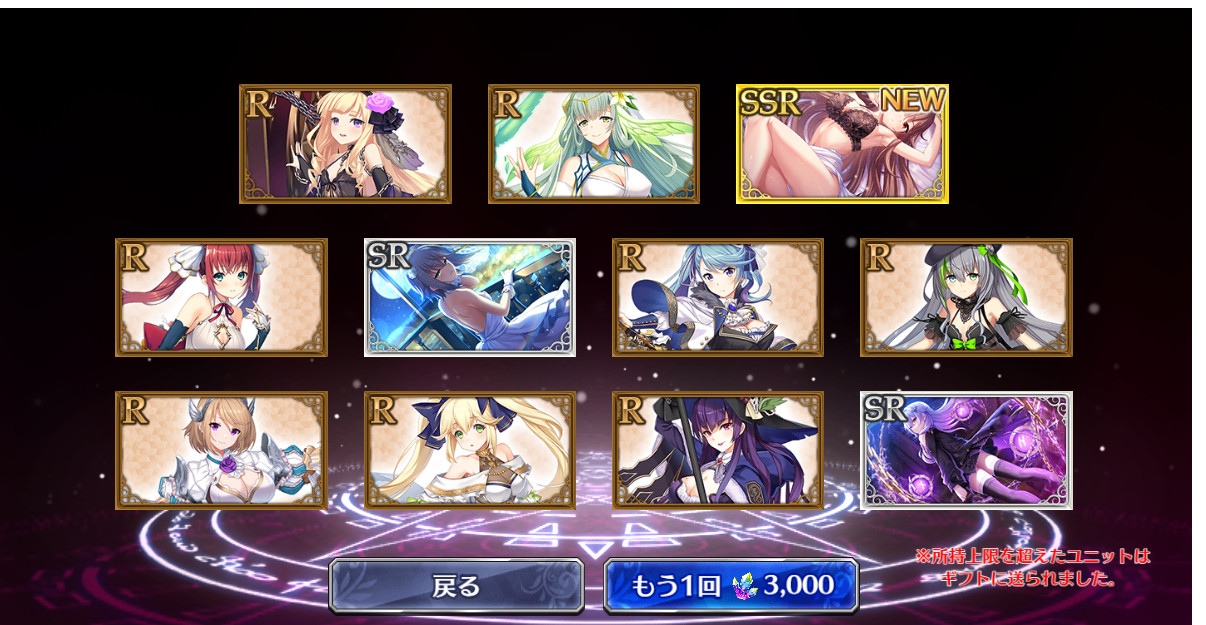1206x625 pixels.
Task: Click the 戻る back button
Action: [456, 586]
